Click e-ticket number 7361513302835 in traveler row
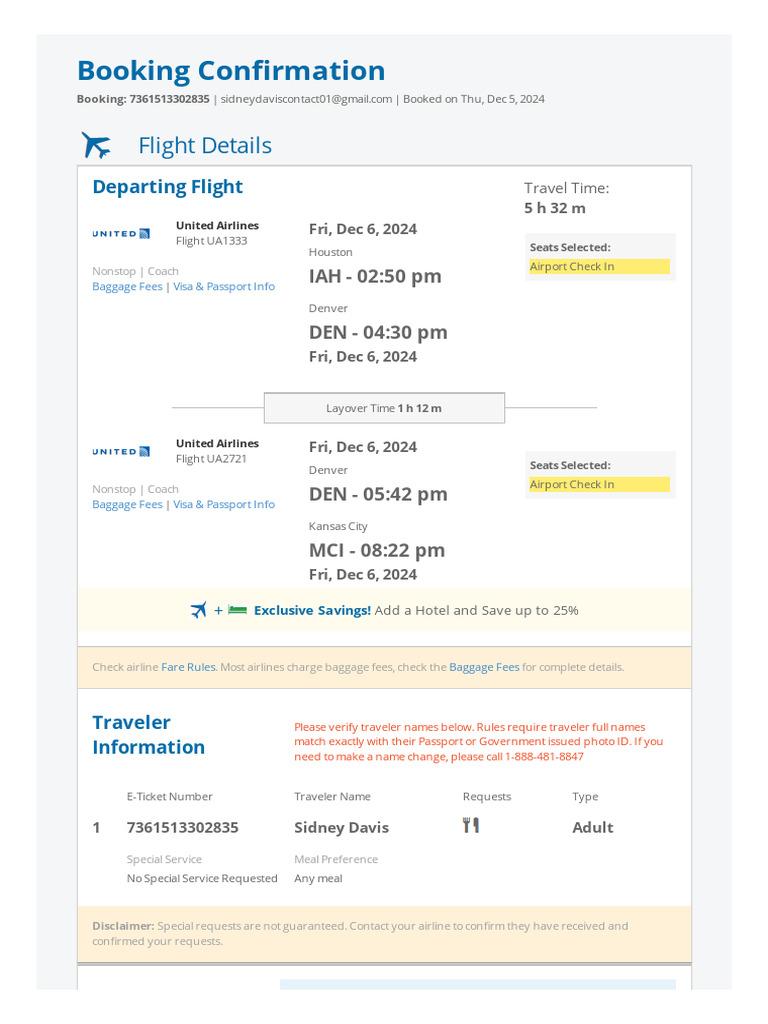Image resolution: width=768 pixels, height=1024 pixels. (182, 827)
